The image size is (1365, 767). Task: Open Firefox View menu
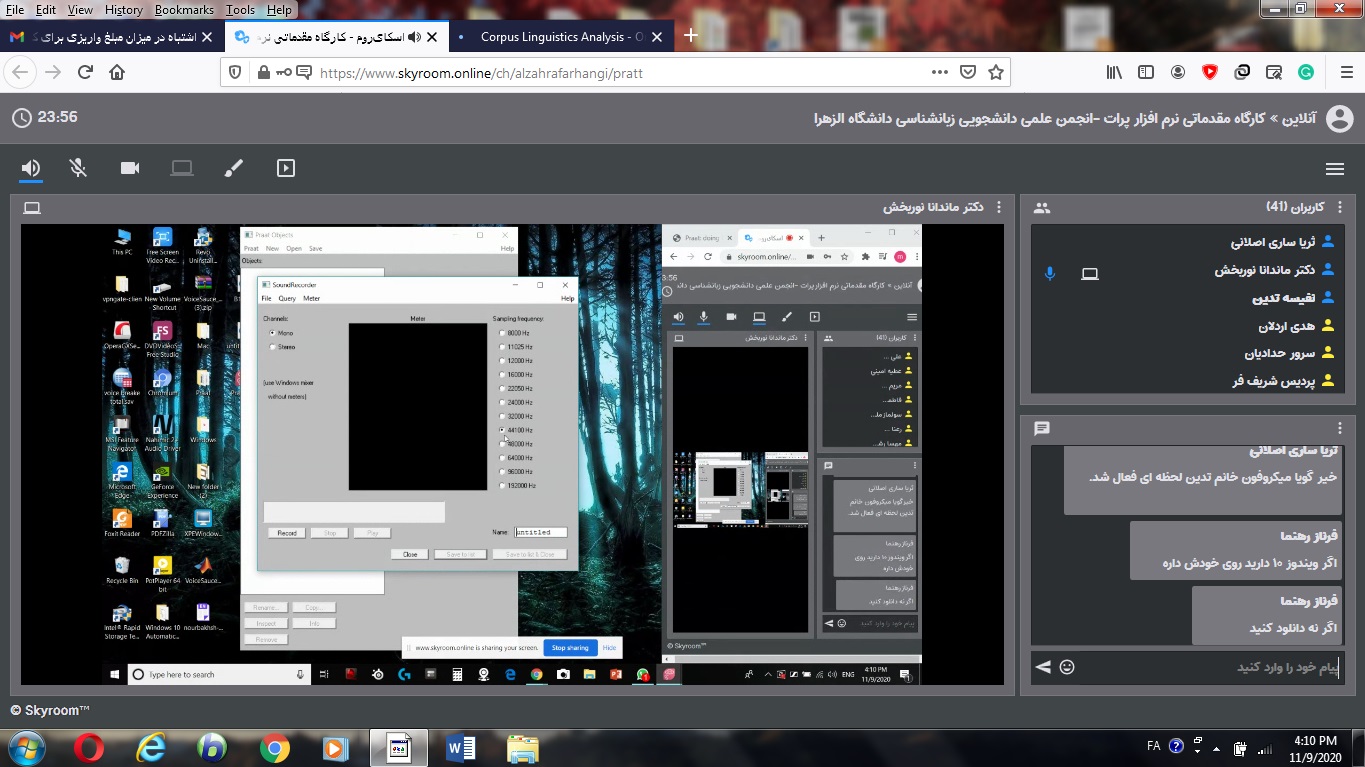[x=80, y=9]
